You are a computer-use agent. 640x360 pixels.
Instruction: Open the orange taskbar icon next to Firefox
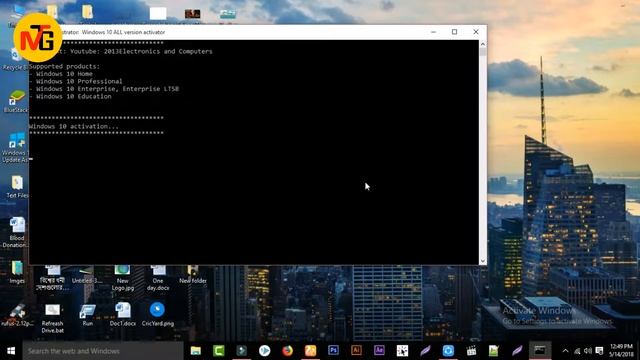click(311, 351)
